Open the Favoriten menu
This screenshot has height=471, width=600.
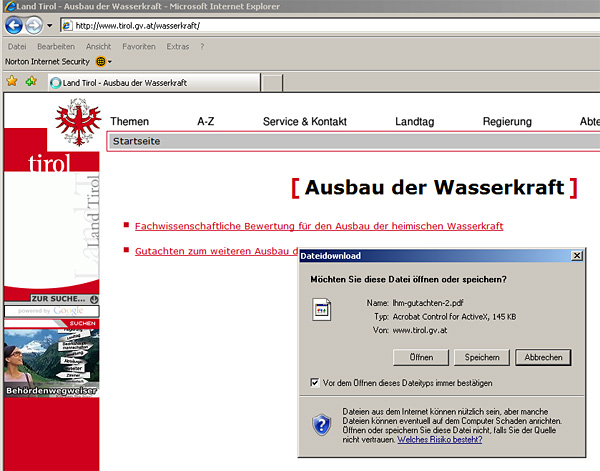(x=138, y=46)
